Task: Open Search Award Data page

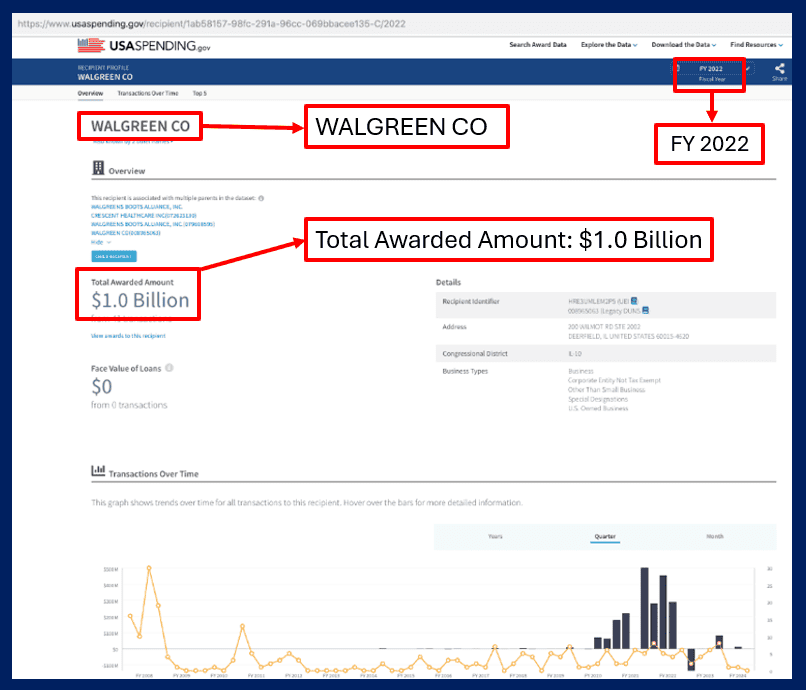Action: 538,45
